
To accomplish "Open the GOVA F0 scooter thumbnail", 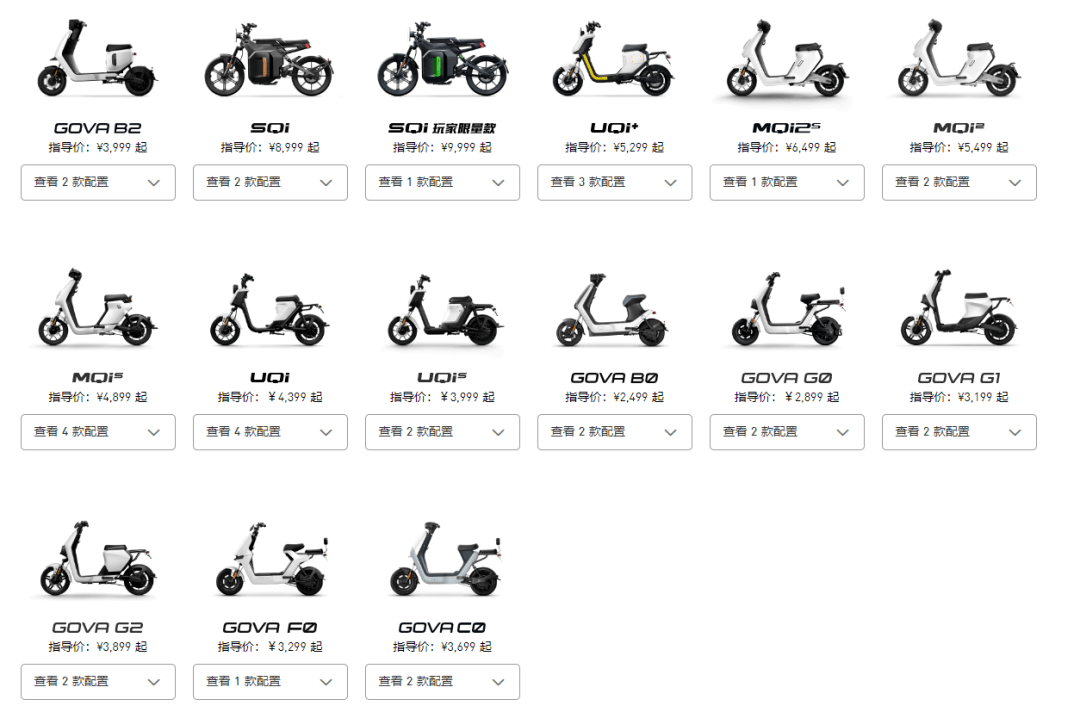I will tap(271, 559).
